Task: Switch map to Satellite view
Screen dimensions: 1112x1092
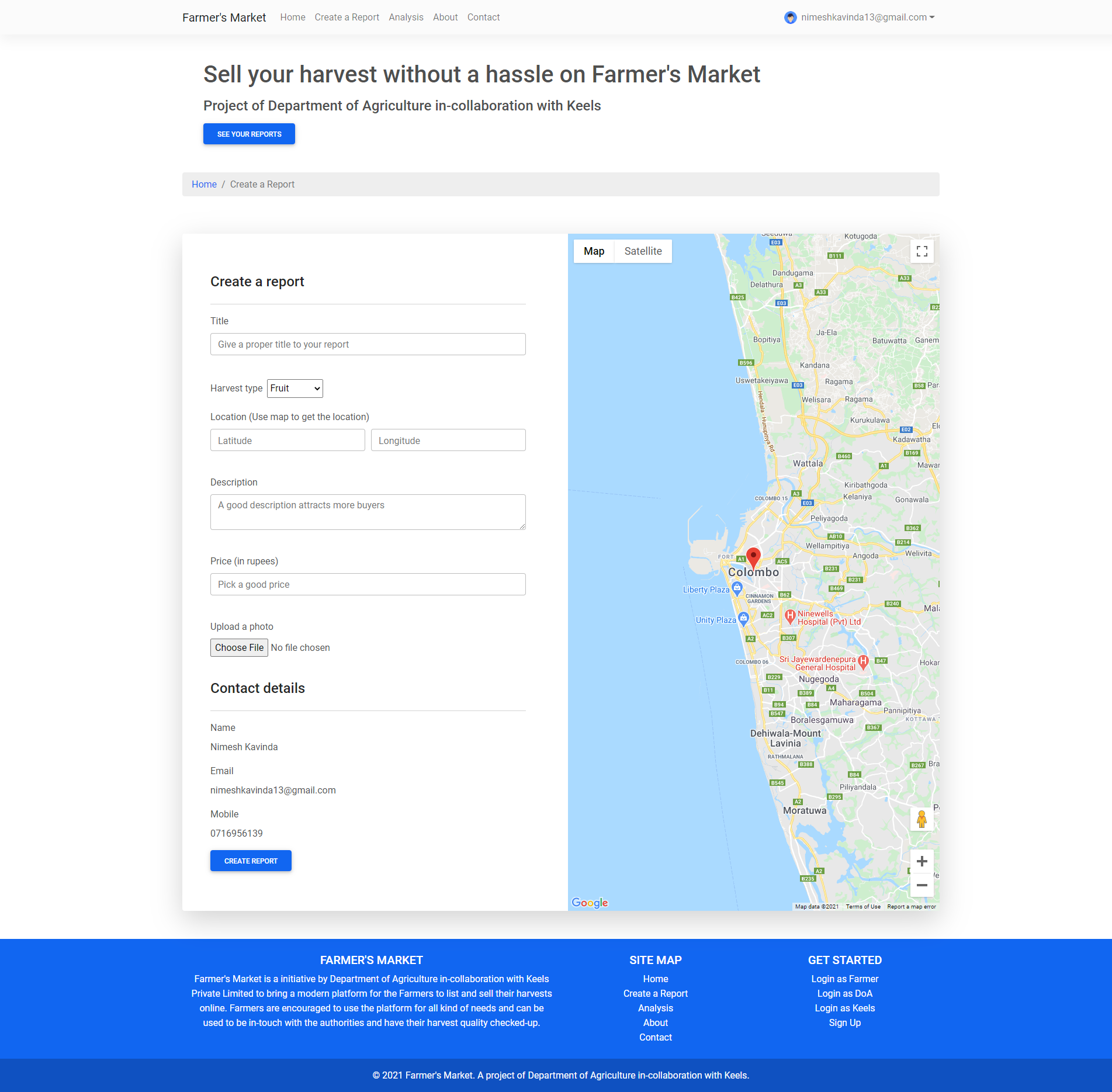Action: click(643, 251)
